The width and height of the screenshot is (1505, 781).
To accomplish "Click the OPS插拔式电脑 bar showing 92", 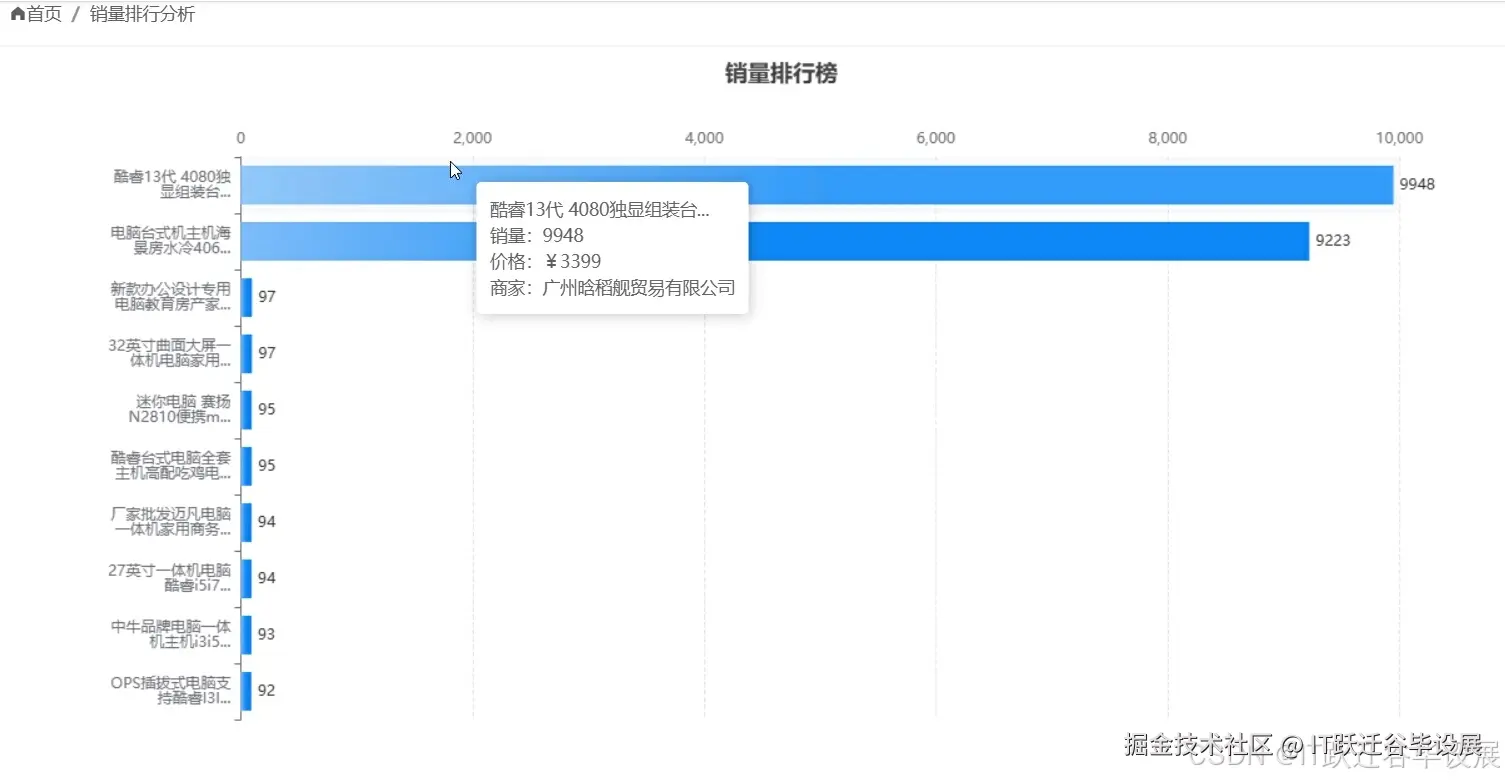I will coord(247,690).
